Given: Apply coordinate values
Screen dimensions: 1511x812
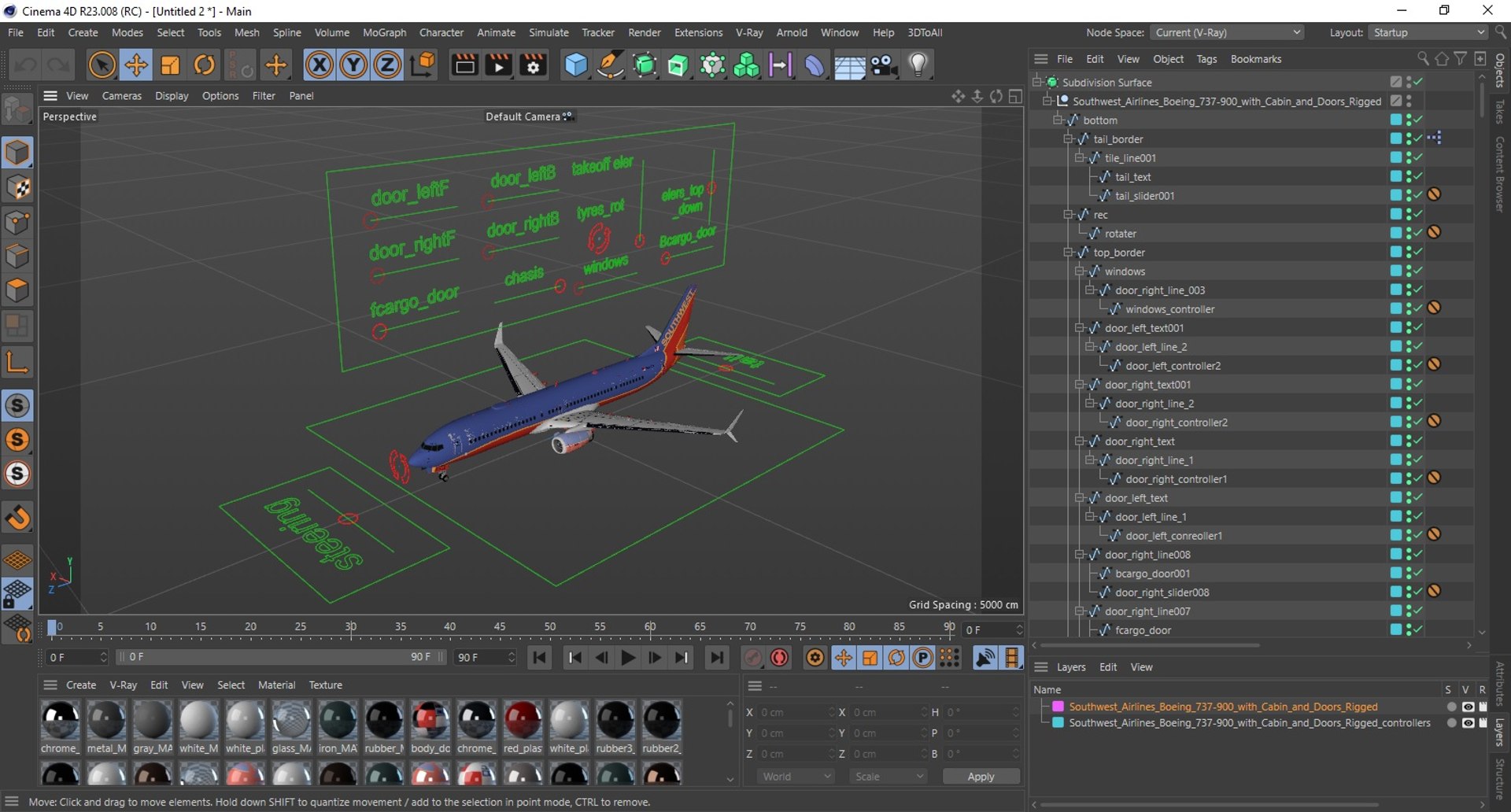Looking at the screenshot, I should pyautogui.click(x=981, y=777).
